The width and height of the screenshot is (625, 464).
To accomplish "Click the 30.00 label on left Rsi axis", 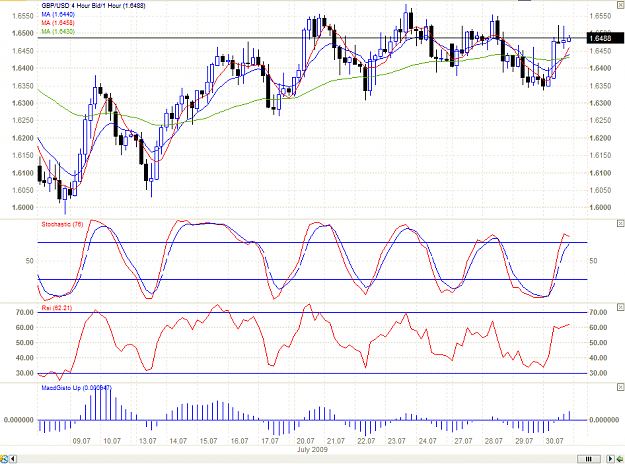I will click(x=24, y=373).
